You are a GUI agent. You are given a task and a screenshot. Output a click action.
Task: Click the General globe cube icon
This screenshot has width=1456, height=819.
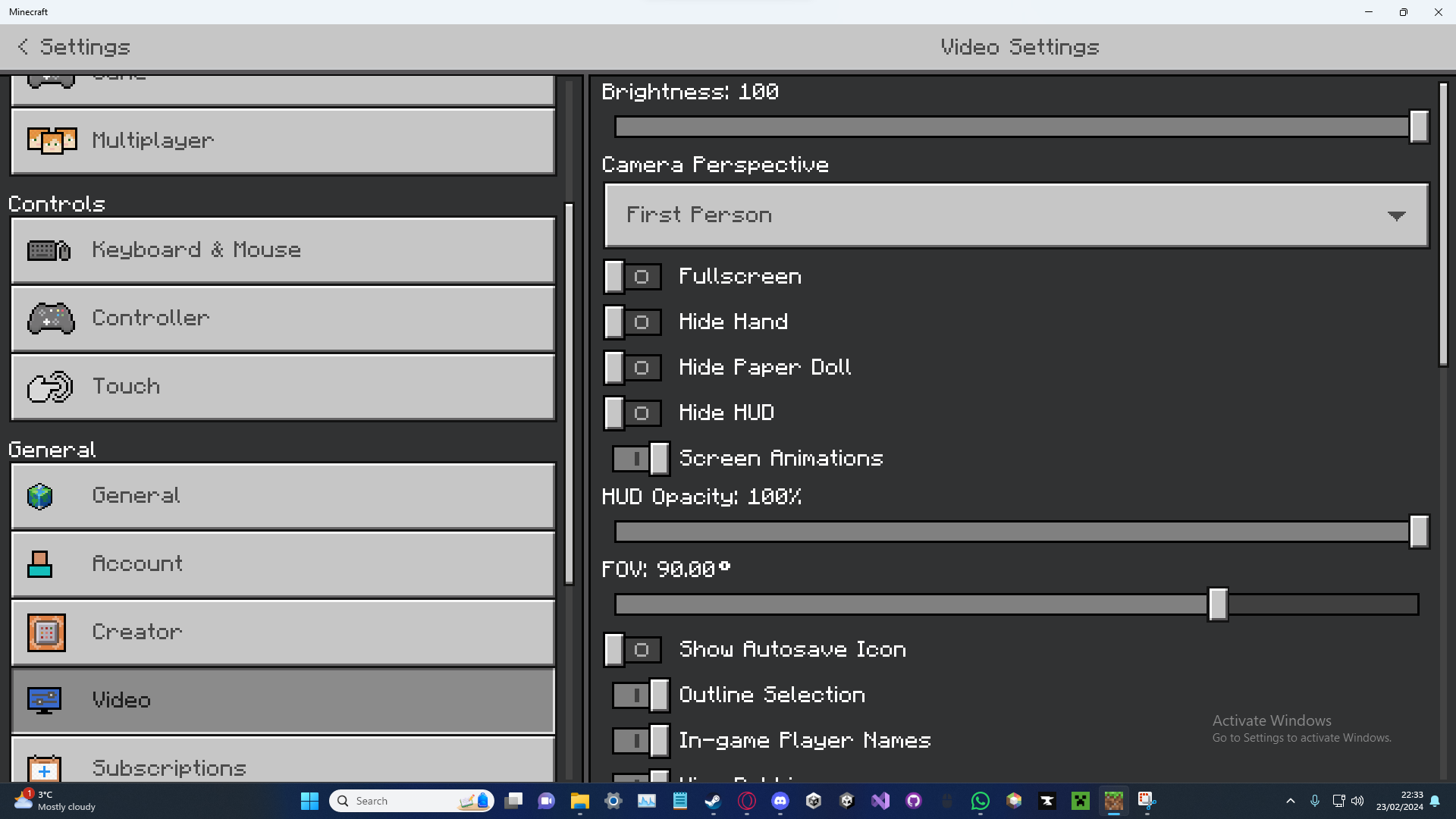pyautogui.click(x=39, y=497)
